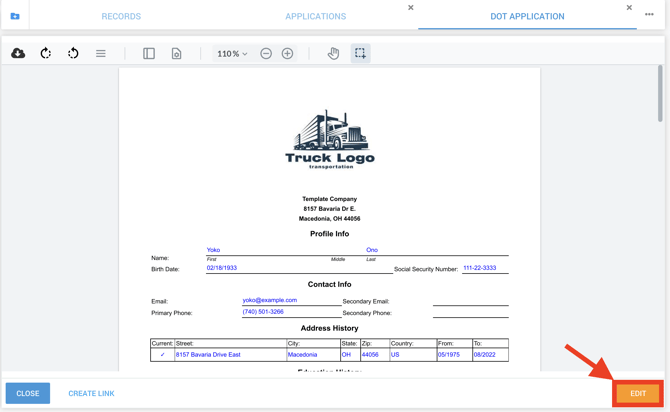Rotate the document clockwise
Image resolution: width=670 pixels, height=412 pixels.
coord(46,53)
